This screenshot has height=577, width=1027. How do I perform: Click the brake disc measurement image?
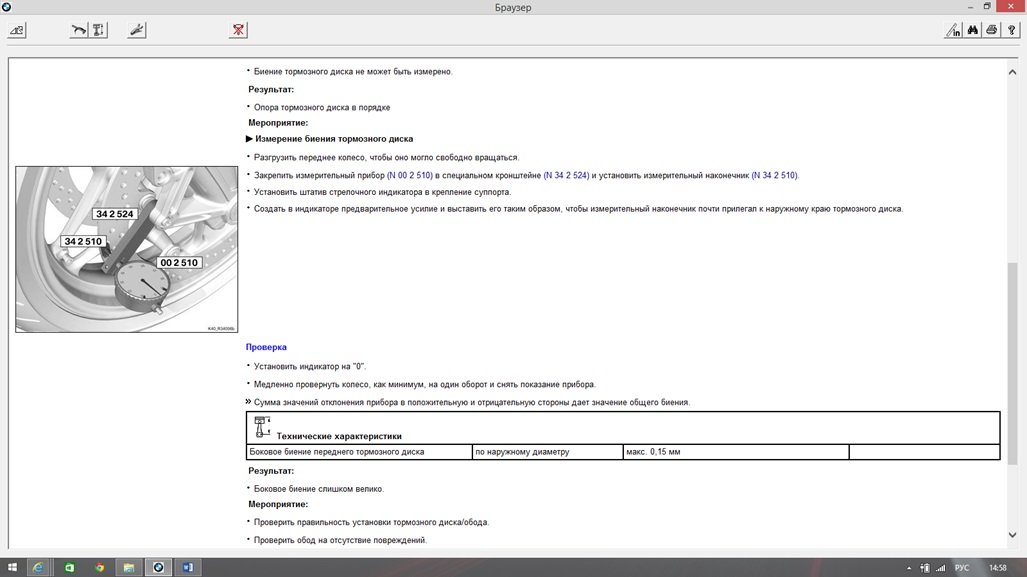point(126,249)
